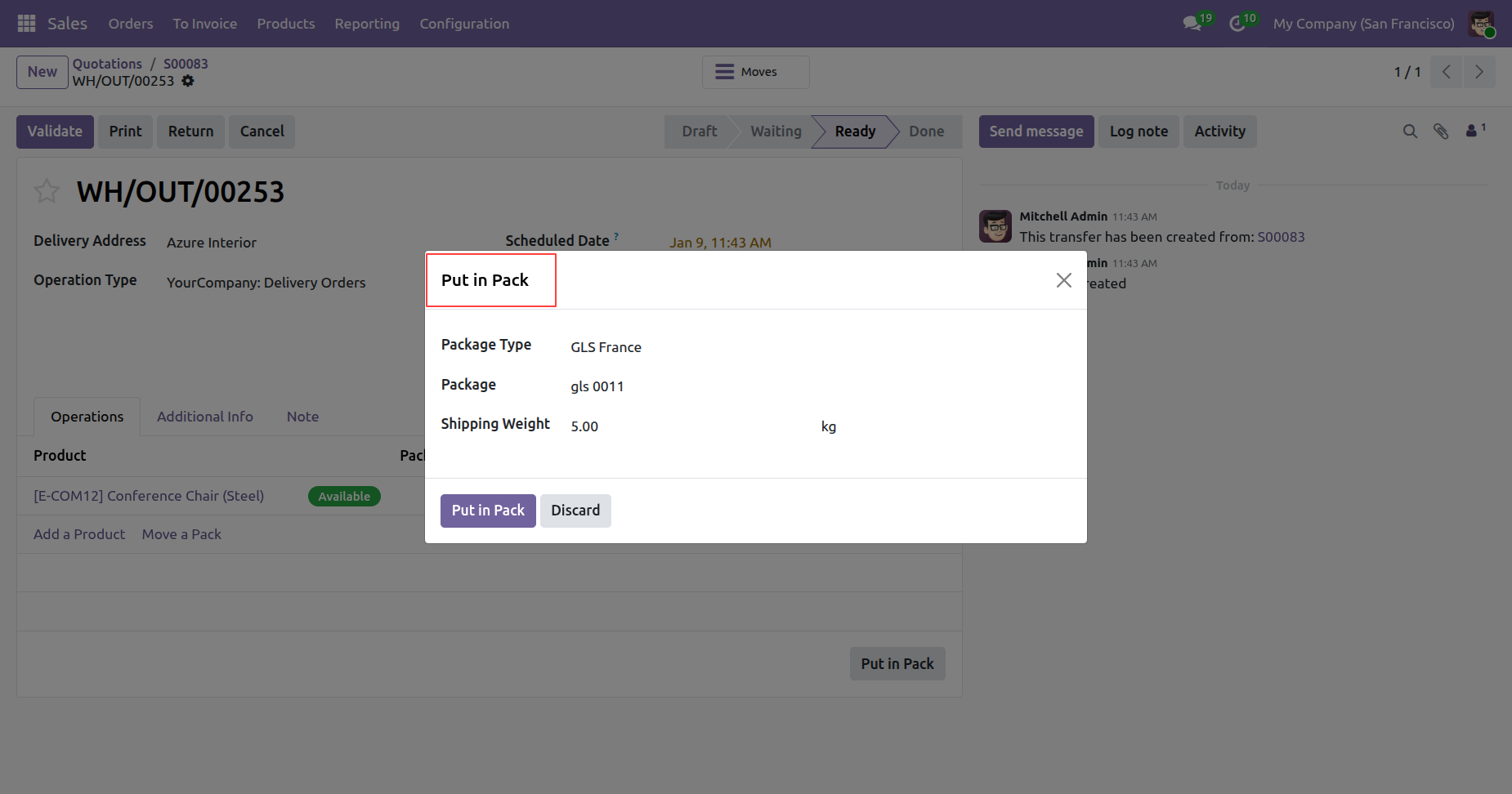Open Mitchell Admin's avatar in chatter
1512x794 pixels.
tap(995, 226)
